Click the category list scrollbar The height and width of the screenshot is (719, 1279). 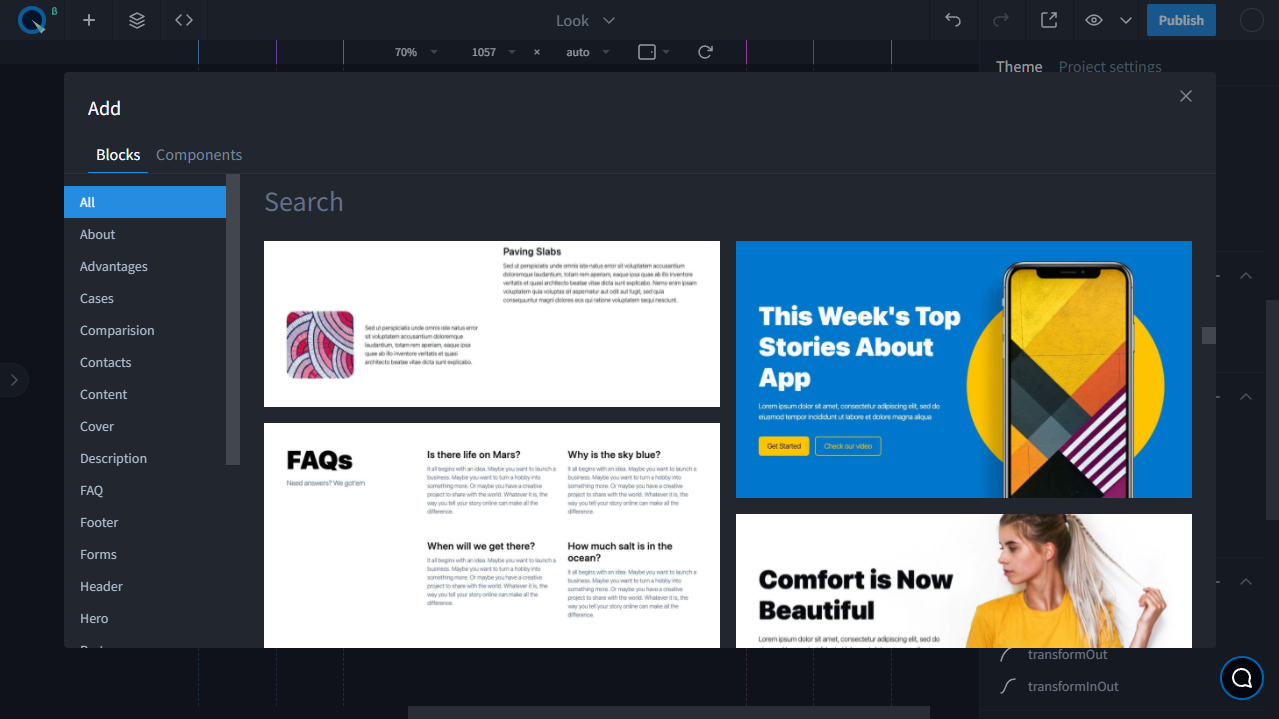click(233, 319)
